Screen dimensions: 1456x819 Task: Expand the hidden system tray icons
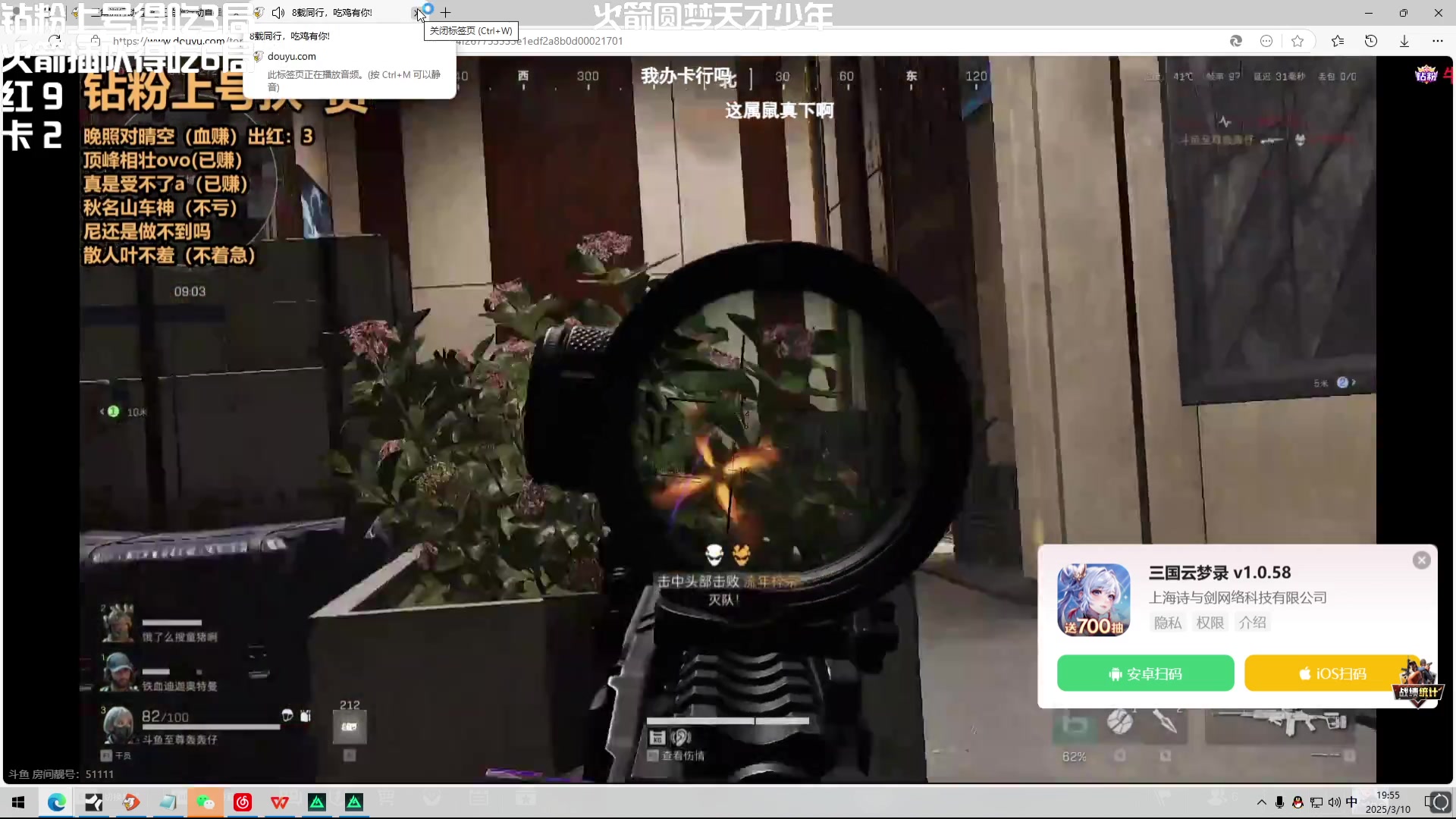click(1261, 802)
